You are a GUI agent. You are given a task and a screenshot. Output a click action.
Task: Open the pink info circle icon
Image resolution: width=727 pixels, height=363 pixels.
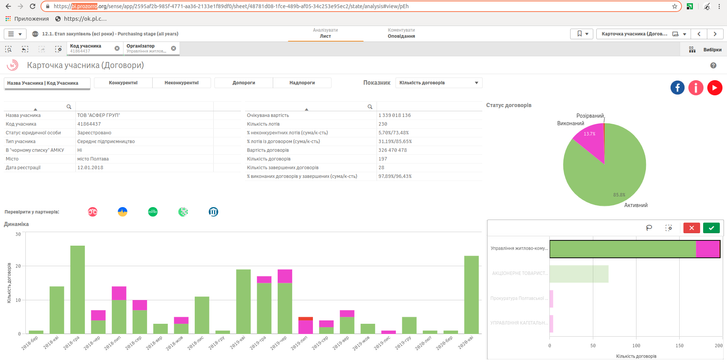pos(696,87)
